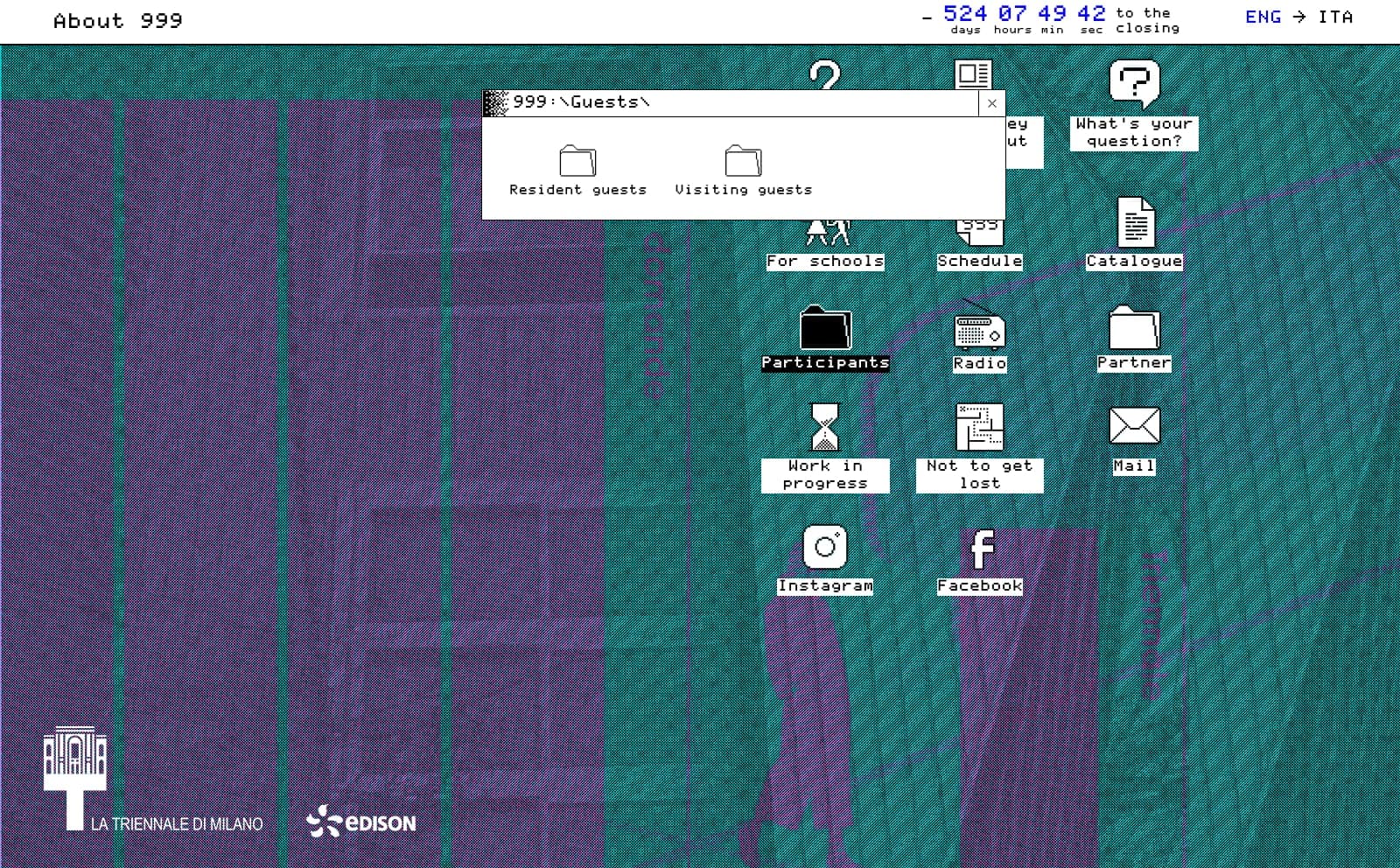
Task: Open the About 999 menu
Action: (x=118, y=21)
